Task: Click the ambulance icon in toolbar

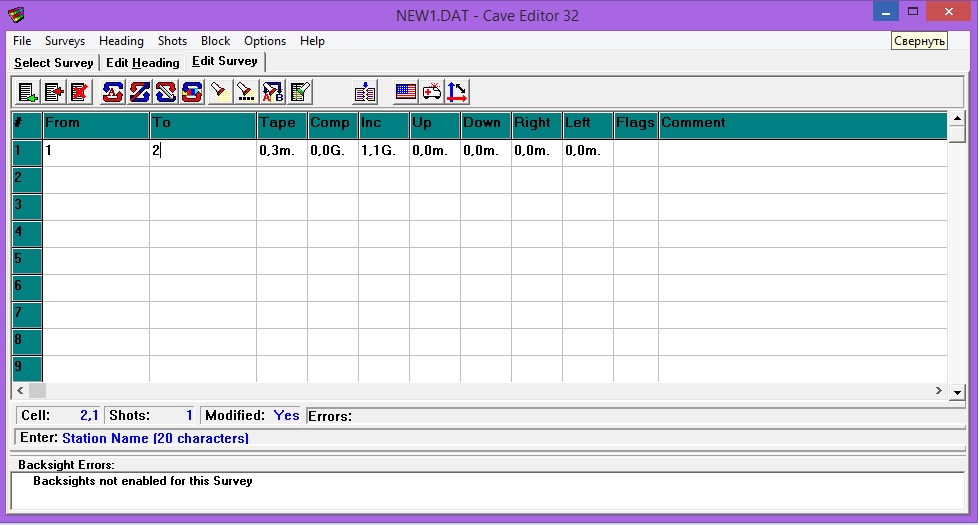Action: (431, 93)
